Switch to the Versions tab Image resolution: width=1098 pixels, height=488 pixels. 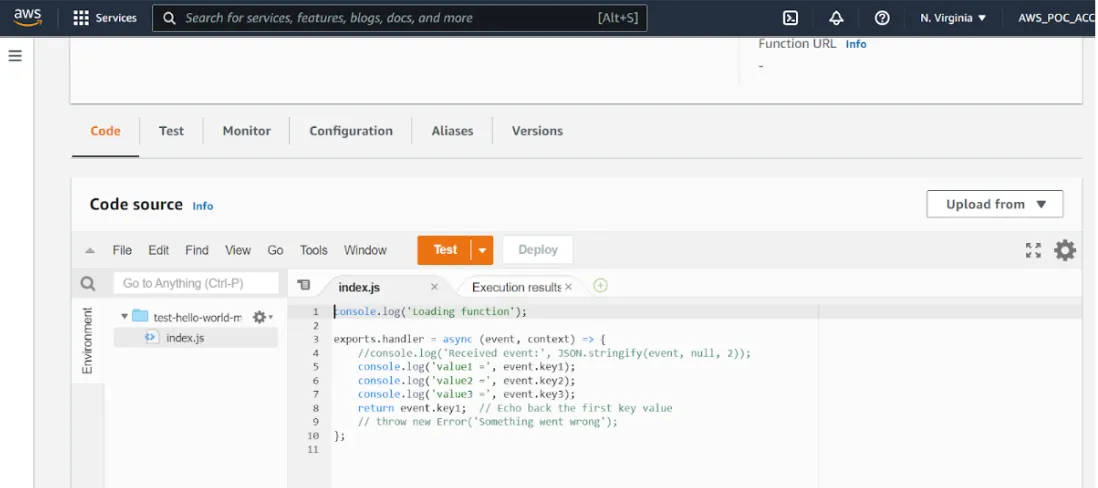click(x=537, y=131)
